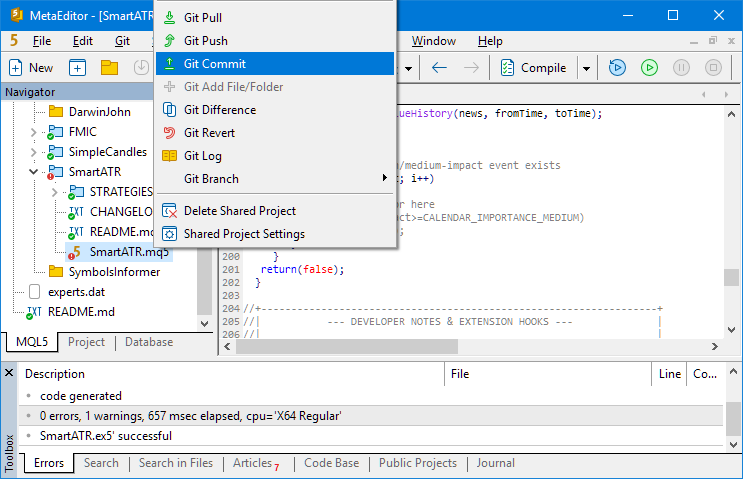Click the File column header
Screen dimensions: 743x479
tap(549, 374)
